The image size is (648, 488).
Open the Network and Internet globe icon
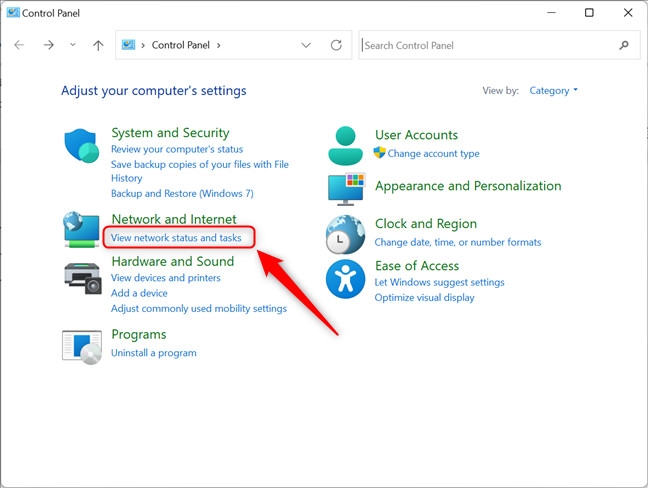(81, 230)
